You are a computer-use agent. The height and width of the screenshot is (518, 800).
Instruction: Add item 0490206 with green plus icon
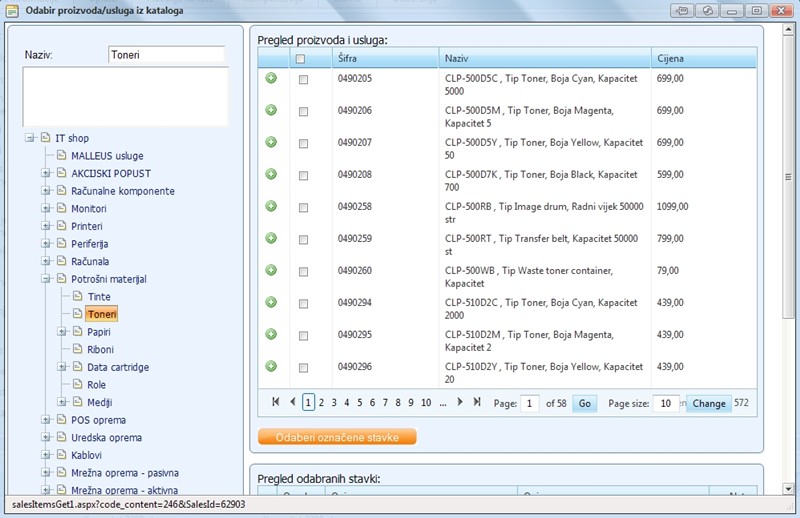coord(271,110)
